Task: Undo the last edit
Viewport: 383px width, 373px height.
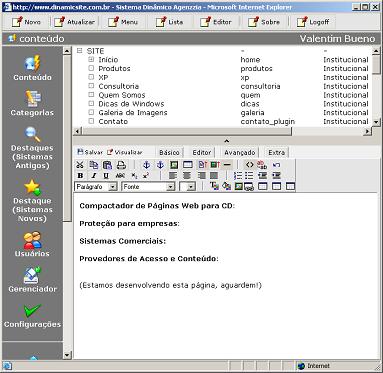Action: pos(276,165)
